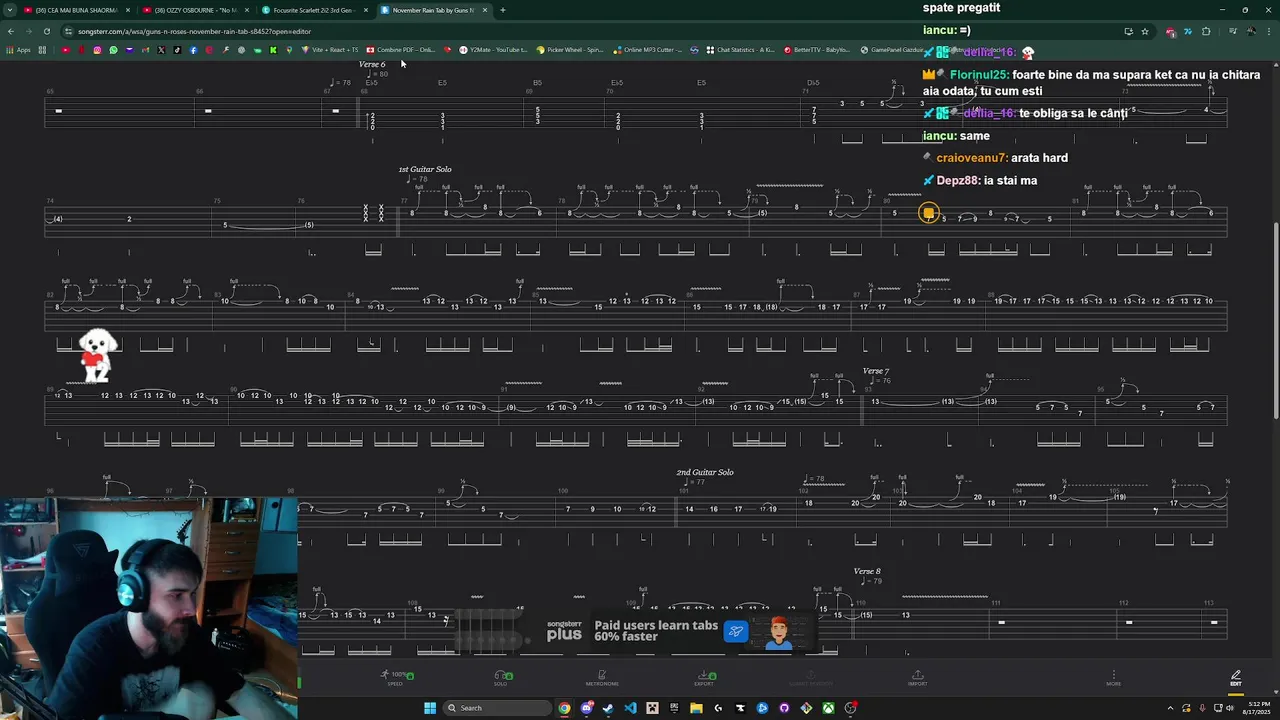
Task: Click the Edit pencil button
Action: pos(1236,678)
